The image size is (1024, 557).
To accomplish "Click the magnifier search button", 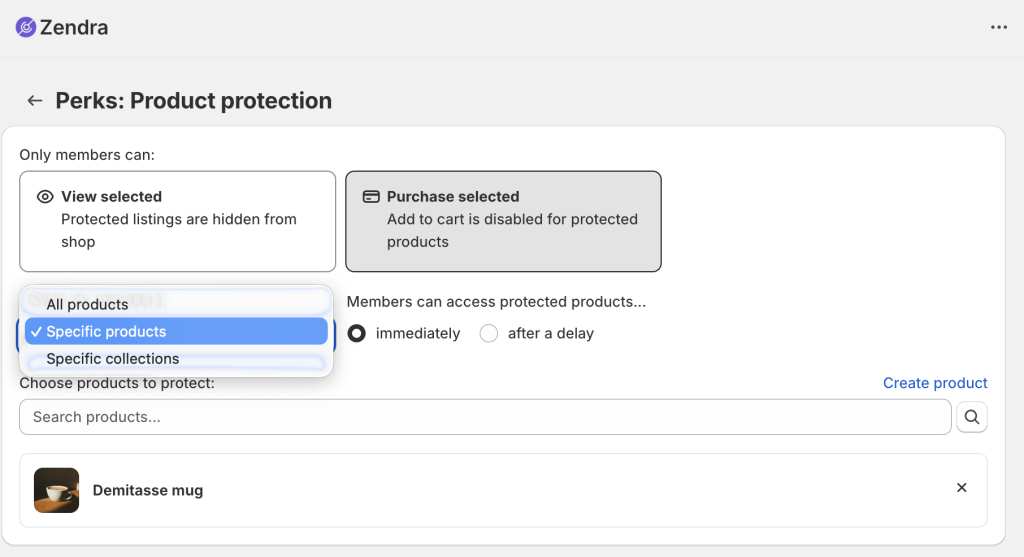I will [972, 417].
